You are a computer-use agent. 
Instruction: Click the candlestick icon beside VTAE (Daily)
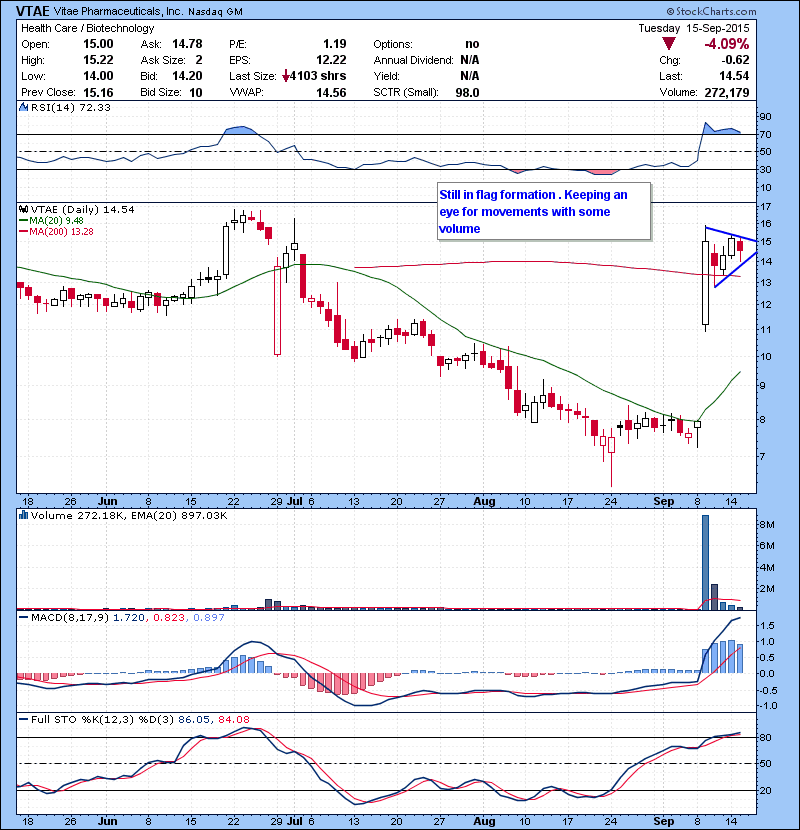click(x=23, y=209)
